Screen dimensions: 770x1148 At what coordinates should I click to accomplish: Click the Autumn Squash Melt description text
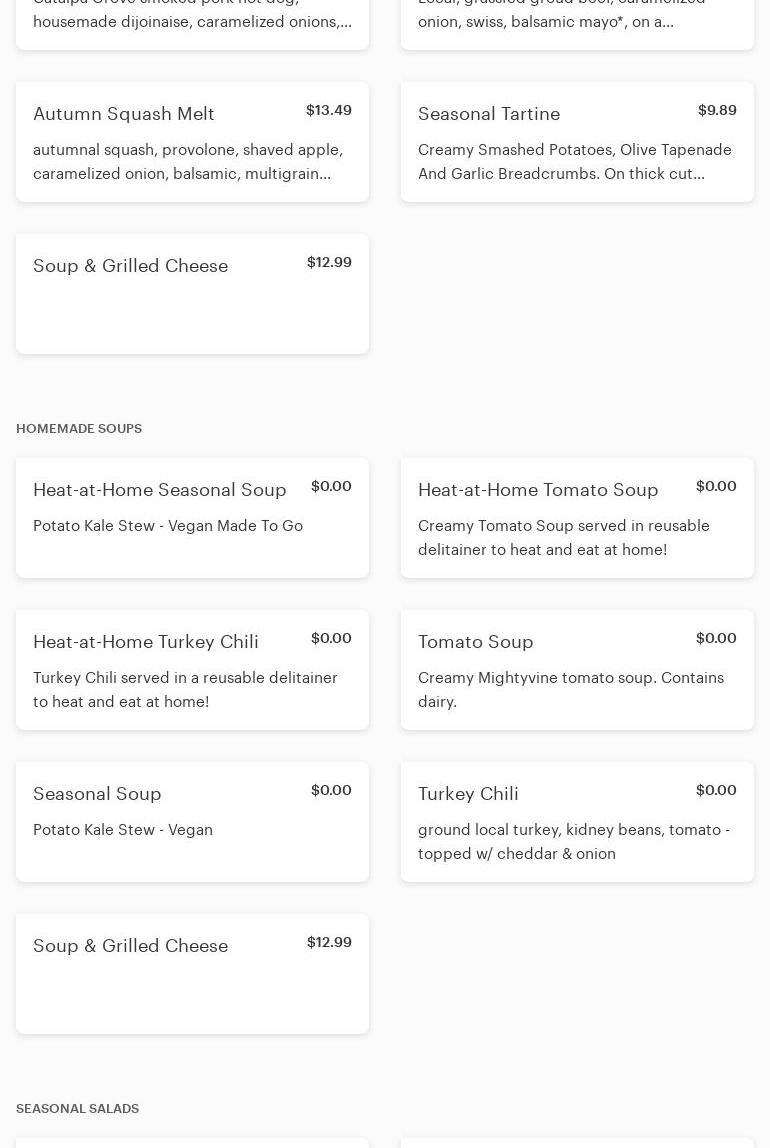pos(188,162)
